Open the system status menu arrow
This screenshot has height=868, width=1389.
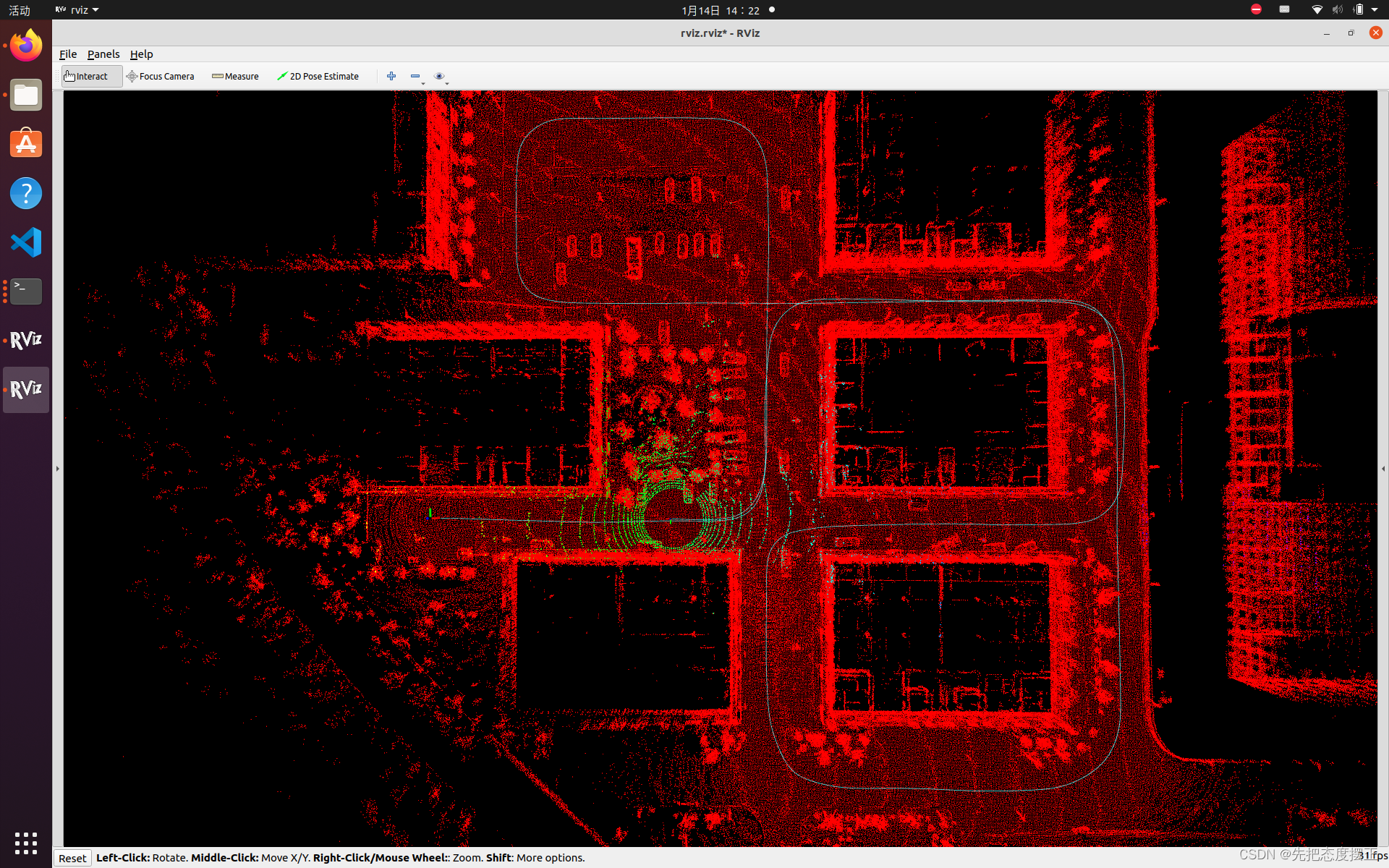(1375, 10)
